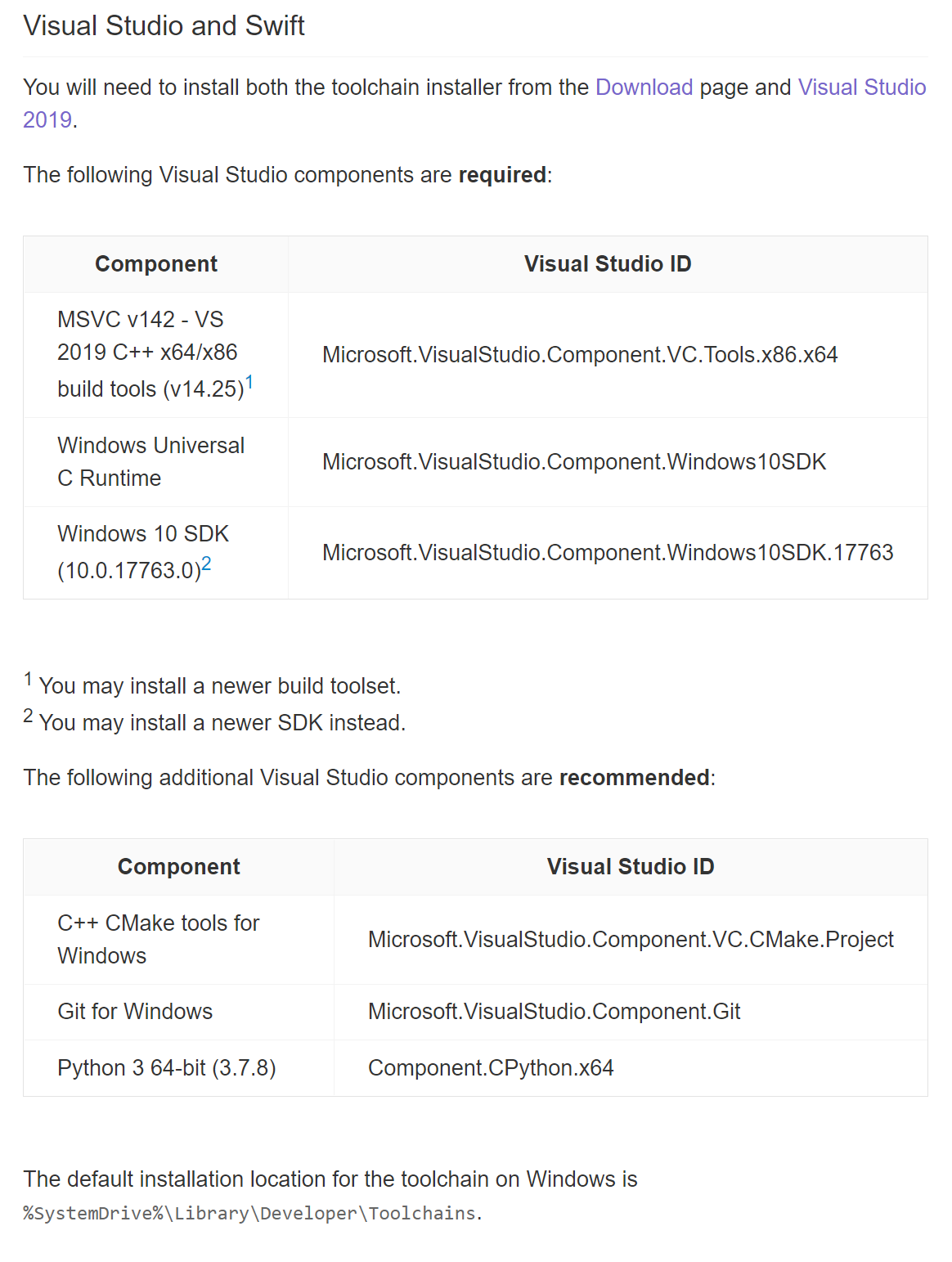Select the Windows Universal C Runtime cell
Viewport: 952px width, 1262px height.
pyautogui.click(x=150, y=462)
